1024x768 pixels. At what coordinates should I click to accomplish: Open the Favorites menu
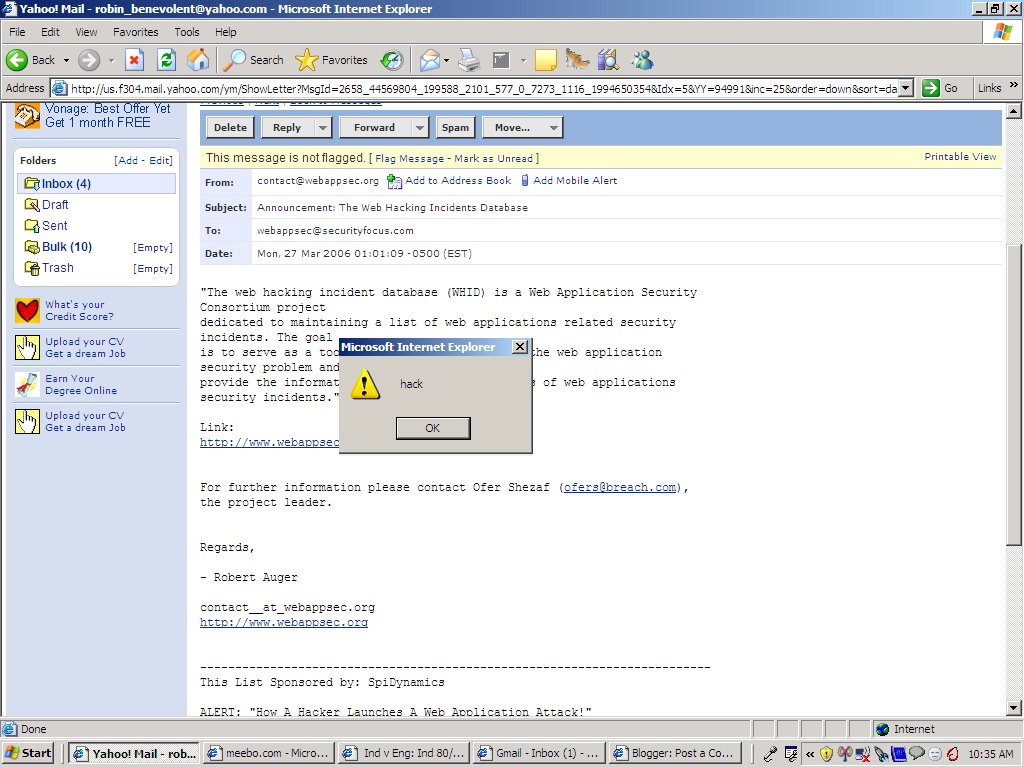tap(136, 32)
